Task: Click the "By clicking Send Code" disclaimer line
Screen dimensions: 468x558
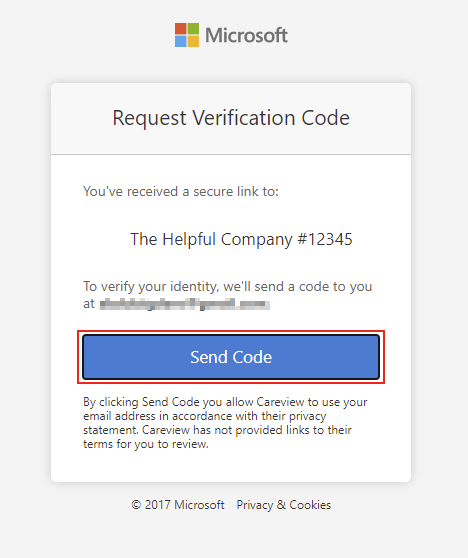Action: (225, 402)
